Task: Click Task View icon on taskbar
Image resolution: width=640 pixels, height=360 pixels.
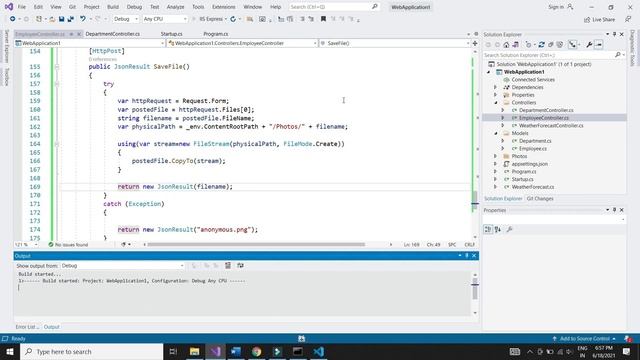Action: [x=173, y=351]
